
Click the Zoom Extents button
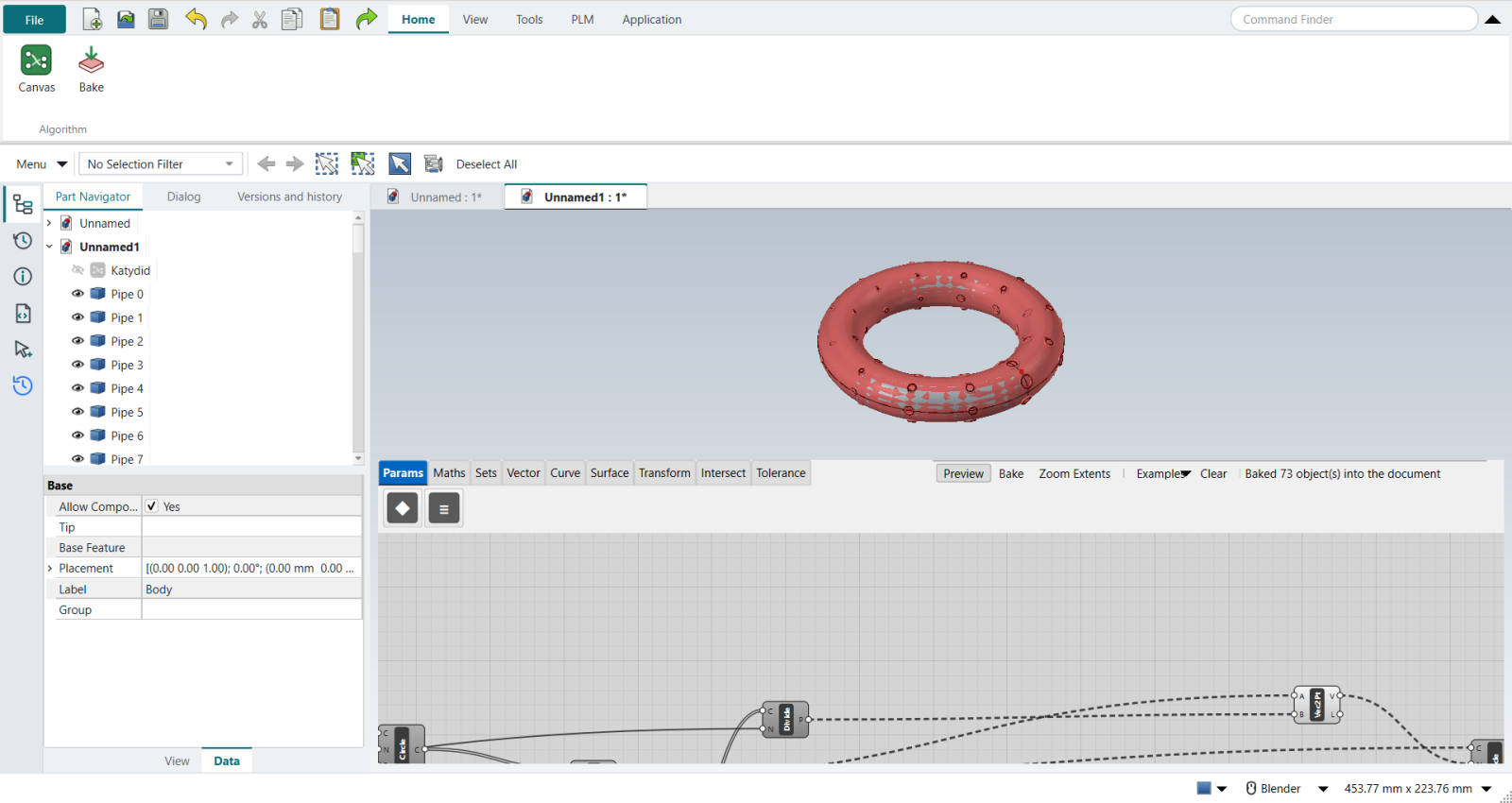pyautogui.click(x=1074, y=474)
